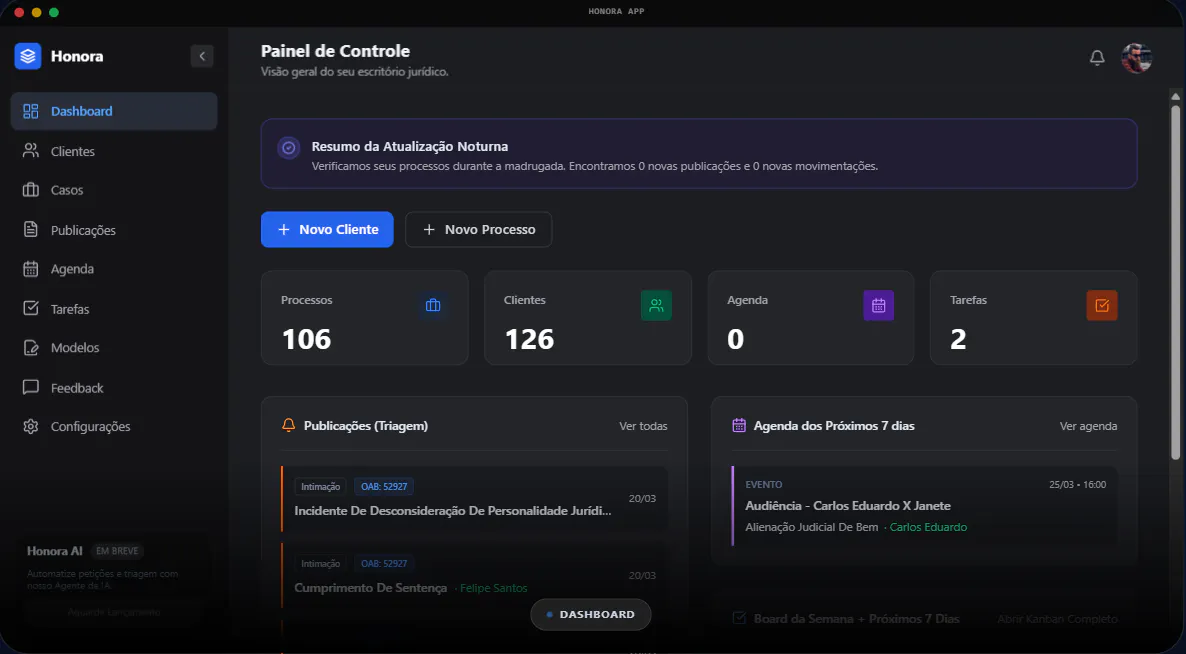Click the check icon in Resumo banner

pos(288,147)
